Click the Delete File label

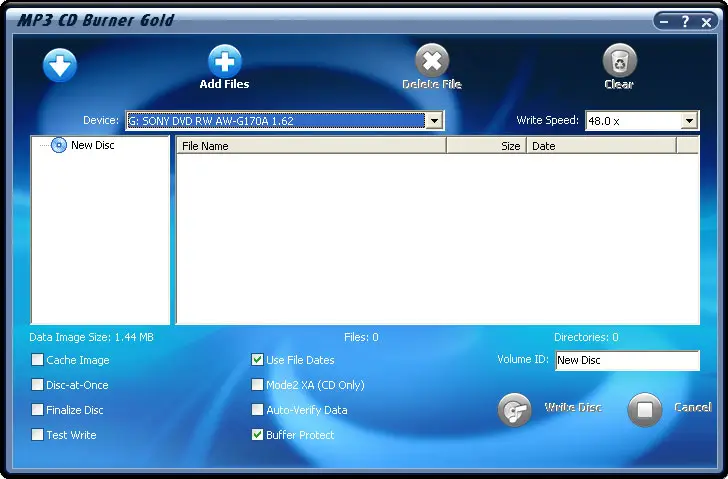(432, 84)
